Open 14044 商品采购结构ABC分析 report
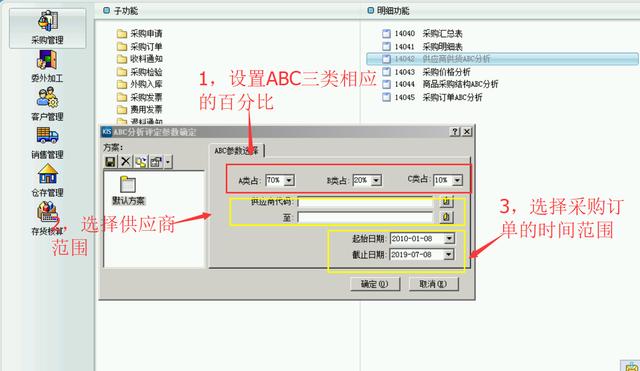Viewport: 640px width, 371px height. point(440,84)
